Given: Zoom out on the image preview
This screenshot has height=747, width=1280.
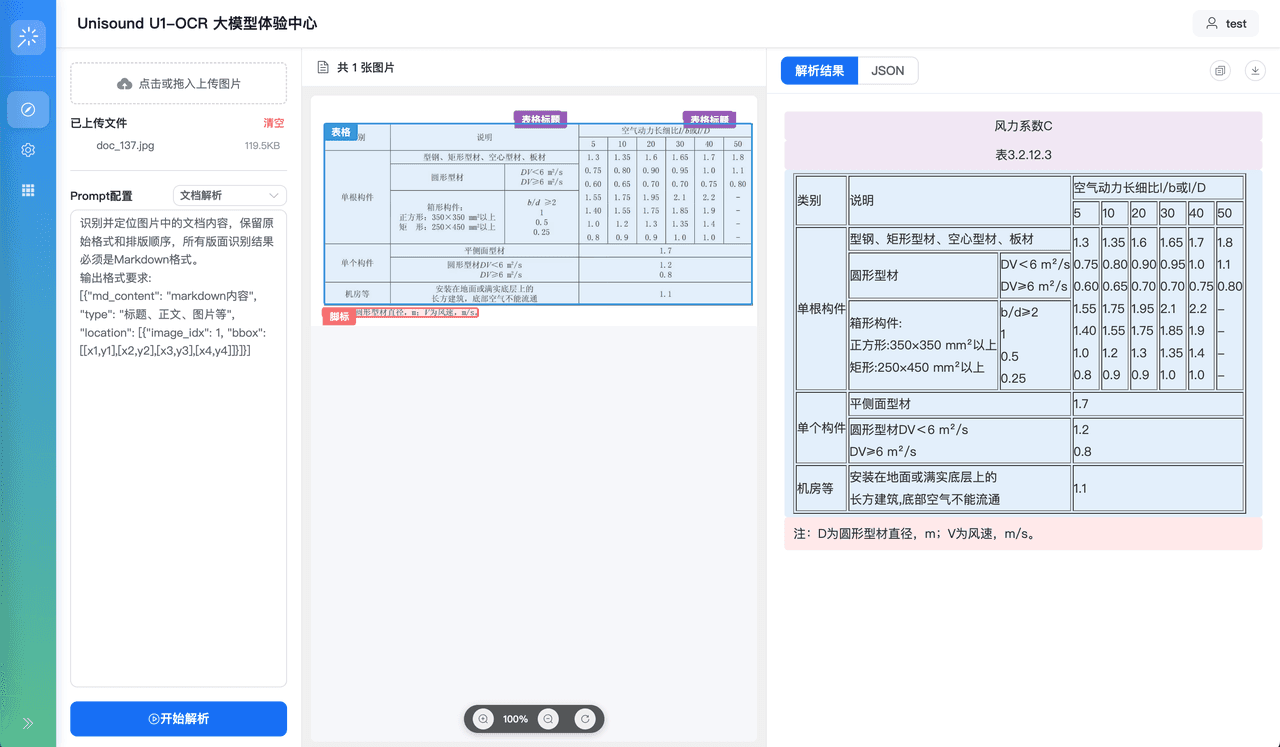Looking at the screenshot, I should [547, 718].
